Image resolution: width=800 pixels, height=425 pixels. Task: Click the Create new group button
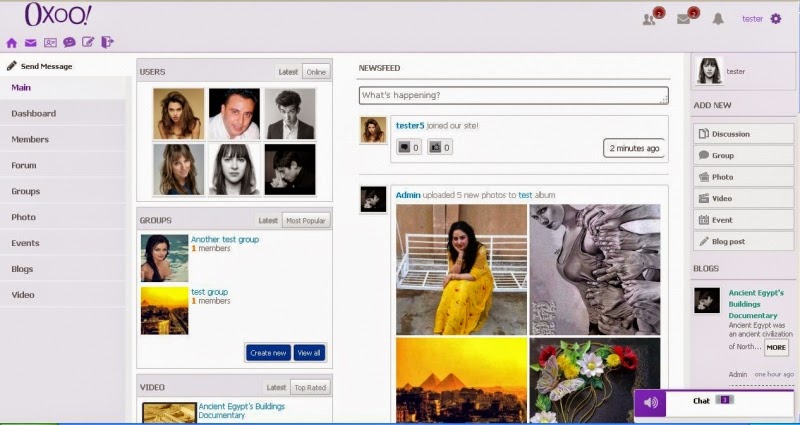pos(268,353)
